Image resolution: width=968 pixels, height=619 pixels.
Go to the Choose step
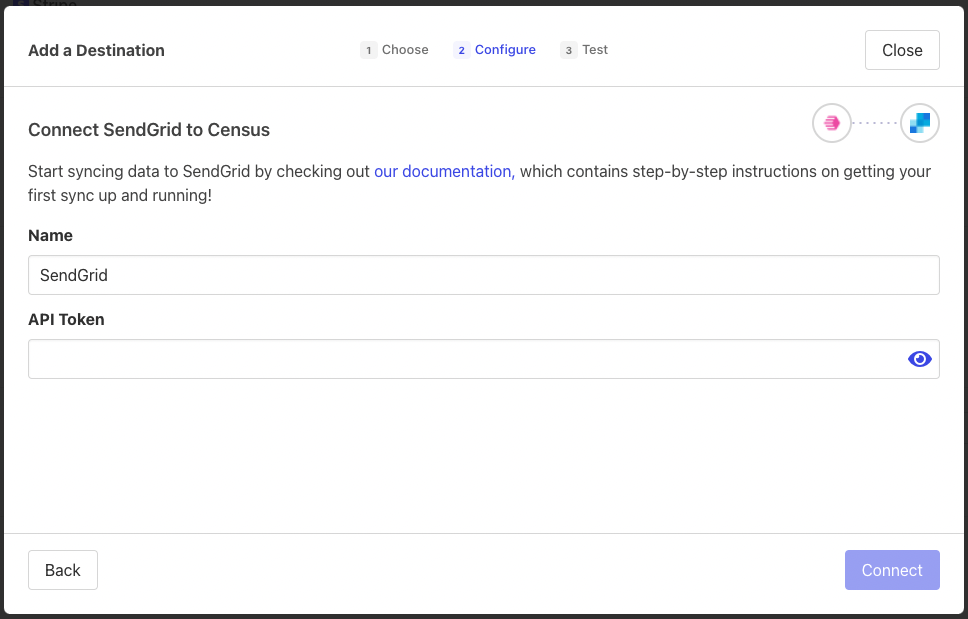tap(405, 50)
